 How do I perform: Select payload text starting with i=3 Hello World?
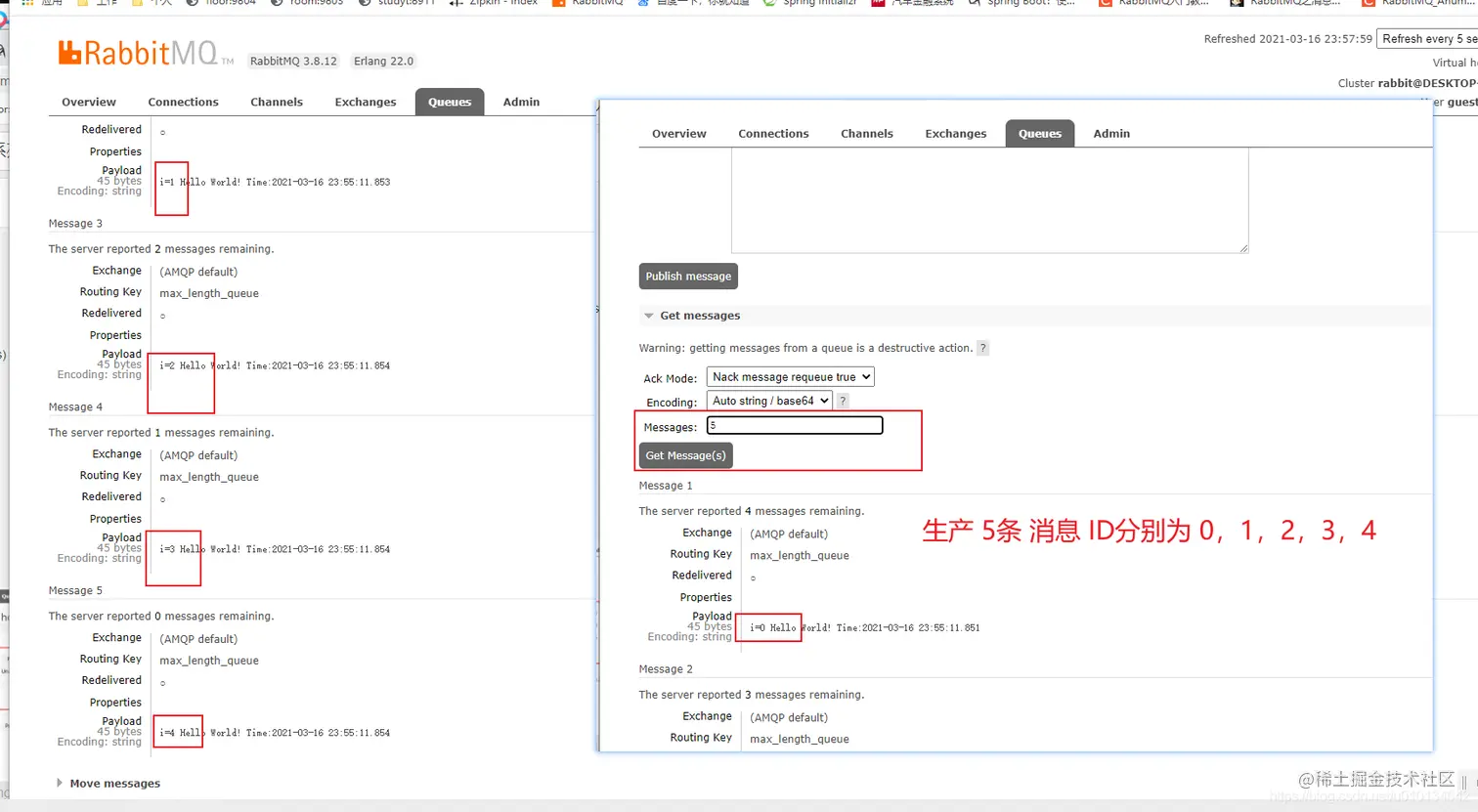[275, 549]
